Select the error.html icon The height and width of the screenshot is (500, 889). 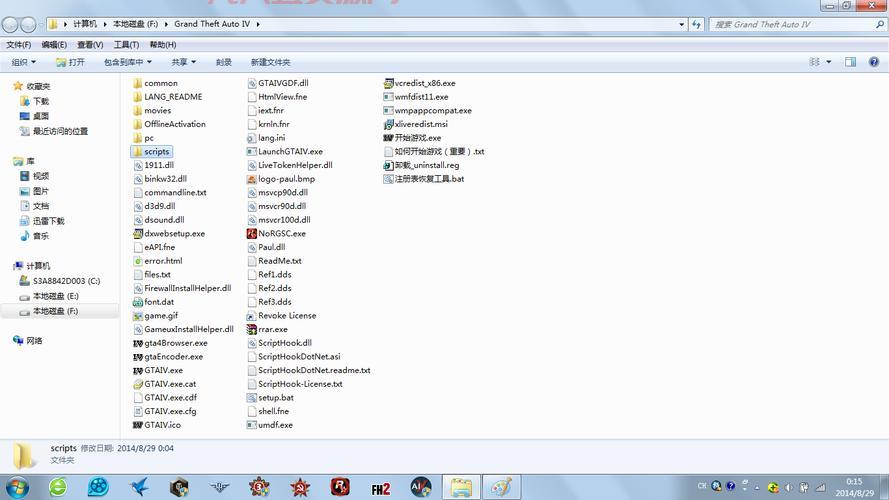138,261
